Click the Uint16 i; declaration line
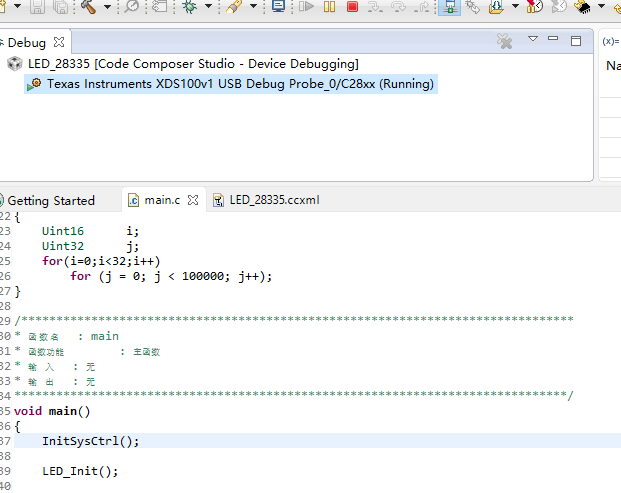 (90, 231)
